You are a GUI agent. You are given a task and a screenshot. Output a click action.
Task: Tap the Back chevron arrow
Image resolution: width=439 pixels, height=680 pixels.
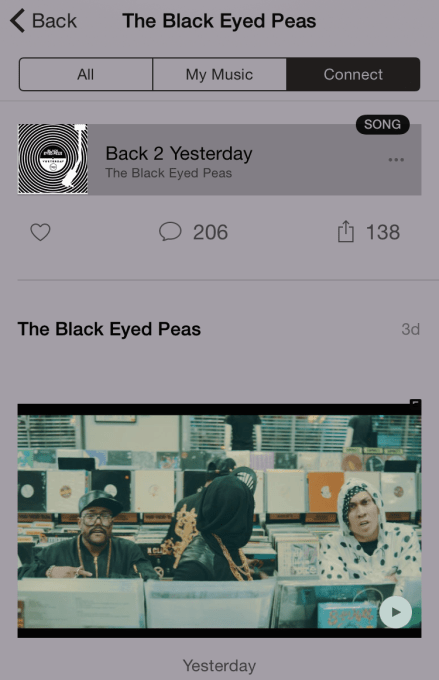pyautogui.click(x=17, y=21)
